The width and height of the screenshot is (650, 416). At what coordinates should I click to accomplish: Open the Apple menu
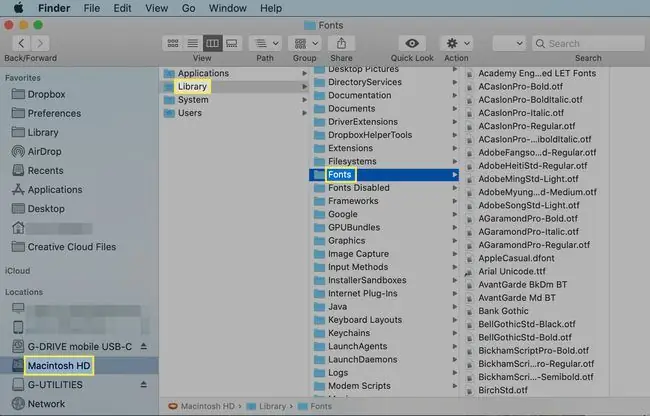point(19,8)
